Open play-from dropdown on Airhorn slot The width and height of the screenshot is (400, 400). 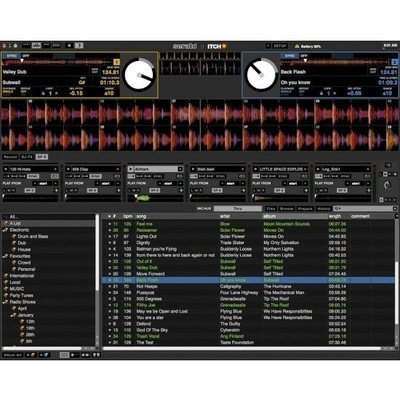point(169,183)
